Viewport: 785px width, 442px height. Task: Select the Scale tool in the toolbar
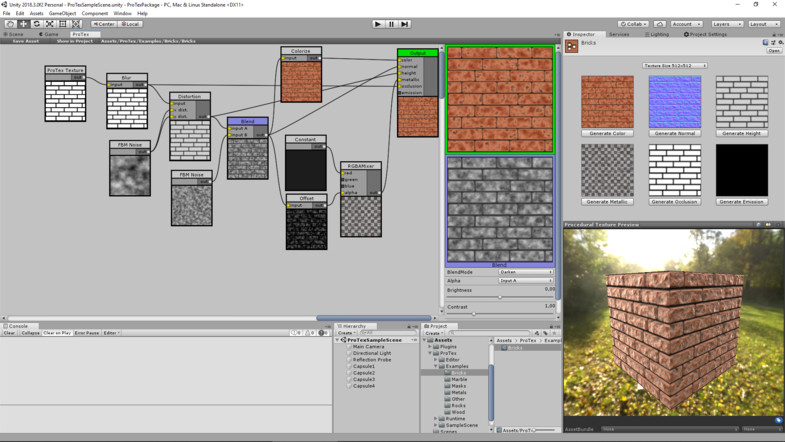pos(50,24)
